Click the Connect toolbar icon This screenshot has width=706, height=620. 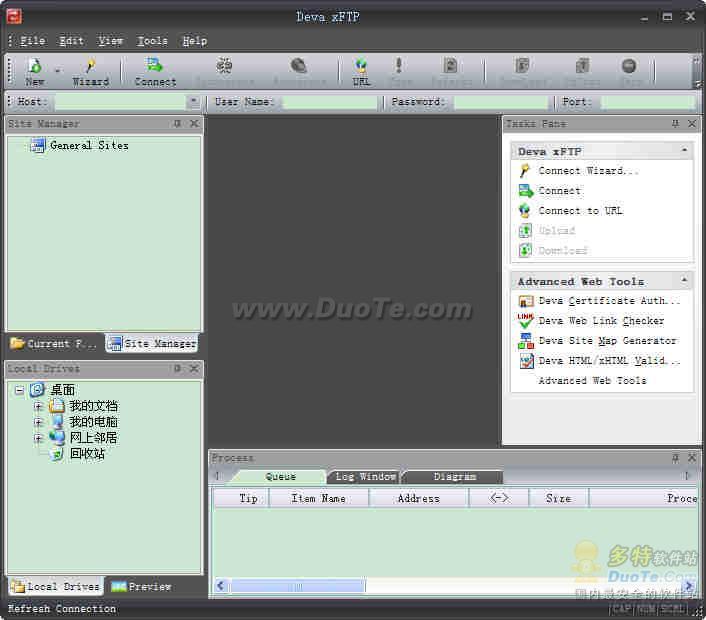point(155,65)
